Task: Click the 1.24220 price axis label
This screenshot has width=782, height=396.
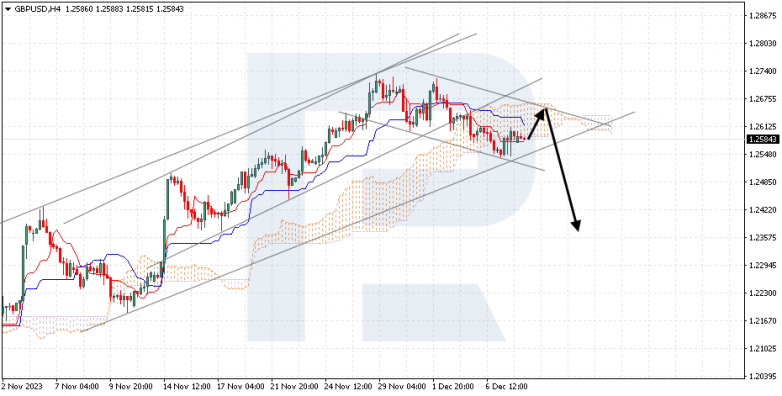Action: pyautogui.click(x=762, y=210)
